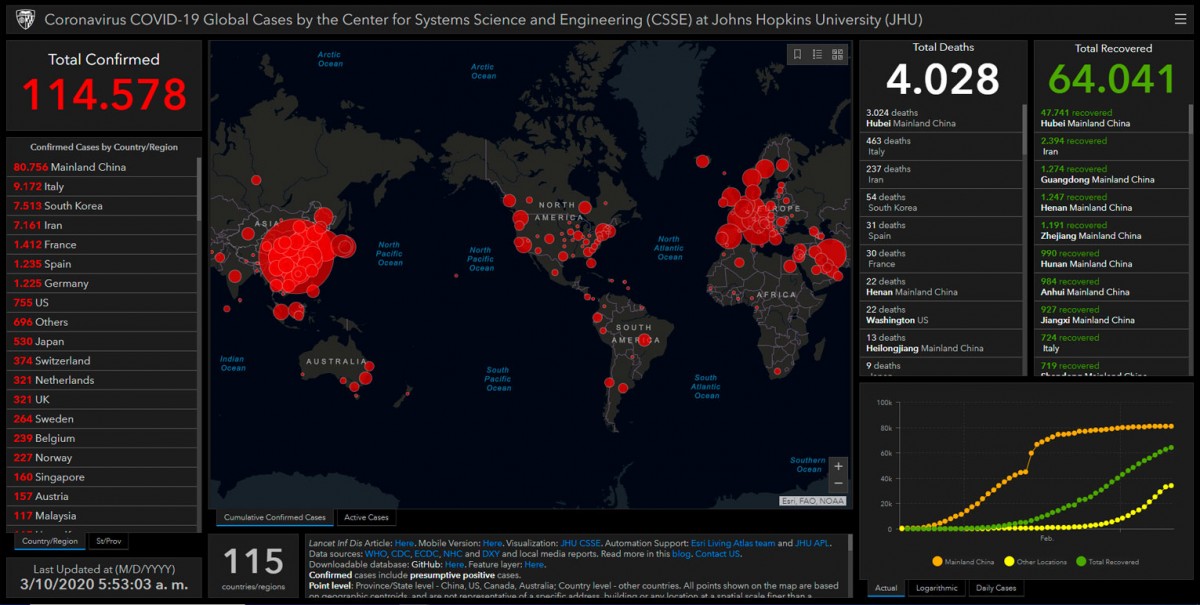Select the Logarithmic chart tab
This screenshot has width=1200, height=605.
(936, 588)
